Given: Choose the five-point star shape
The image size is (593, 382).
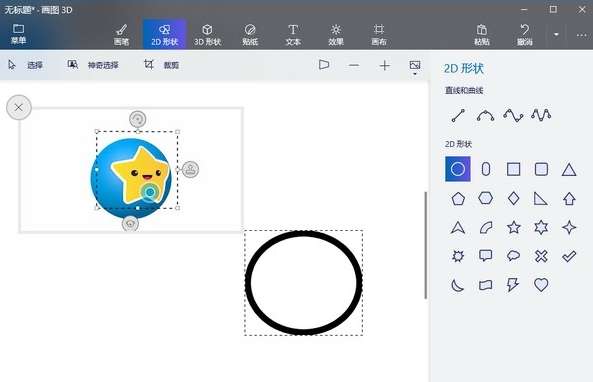Looking at the screenshot, I should pos(514,227).
